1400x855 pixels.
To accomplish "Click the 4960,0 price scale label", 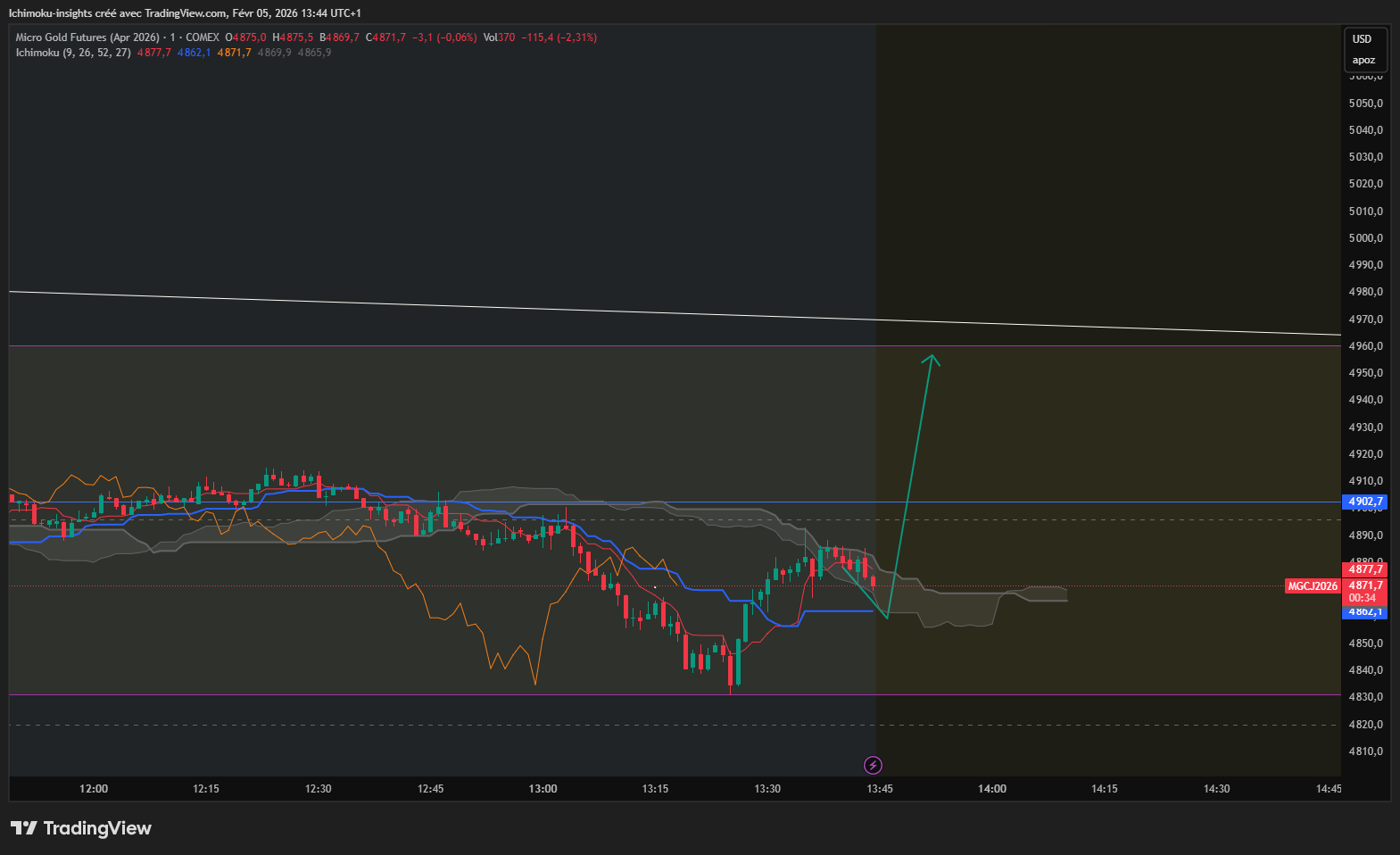I will coord(1366,346).
